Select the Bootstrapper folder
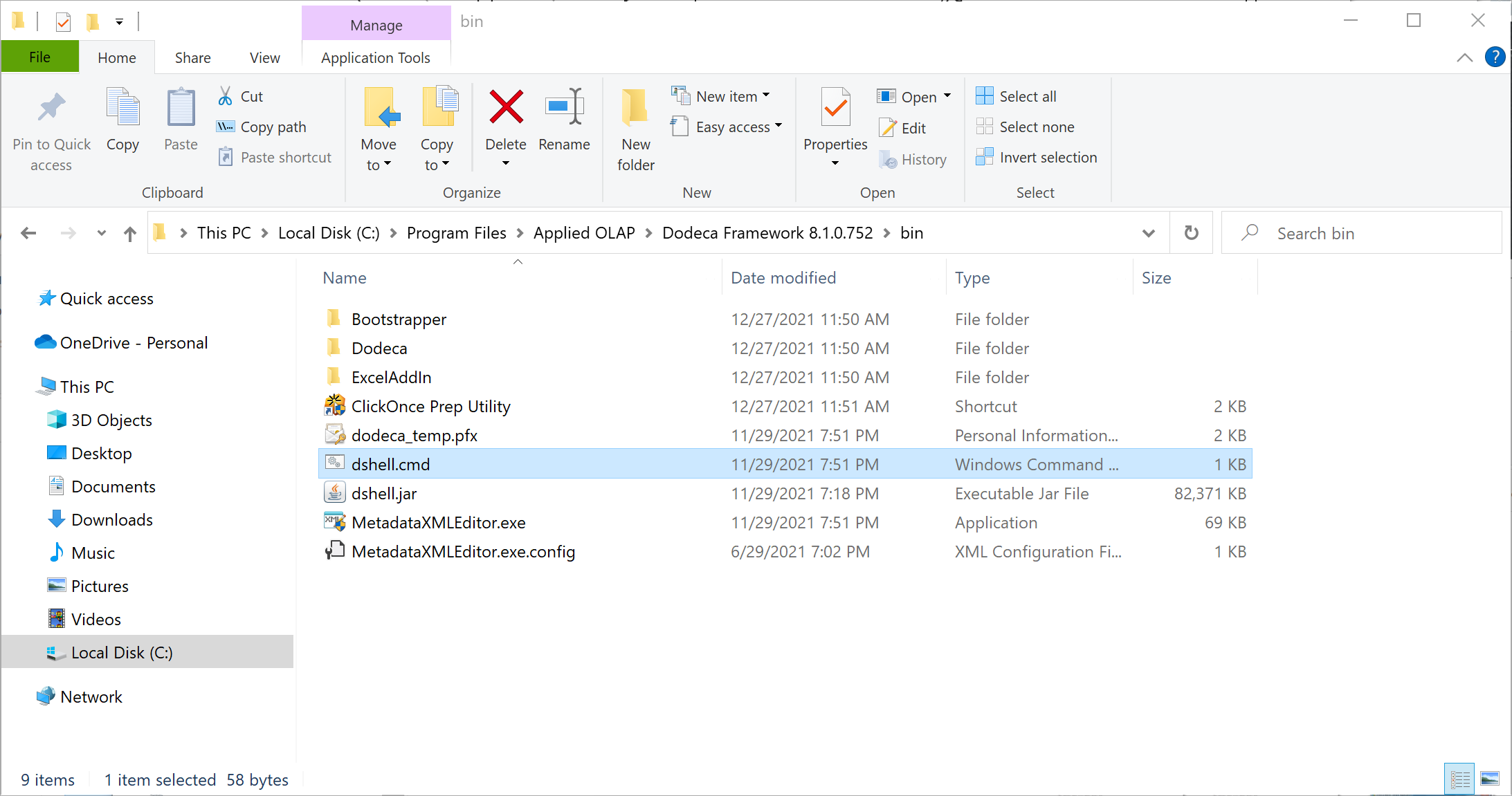 pos(785,320)
